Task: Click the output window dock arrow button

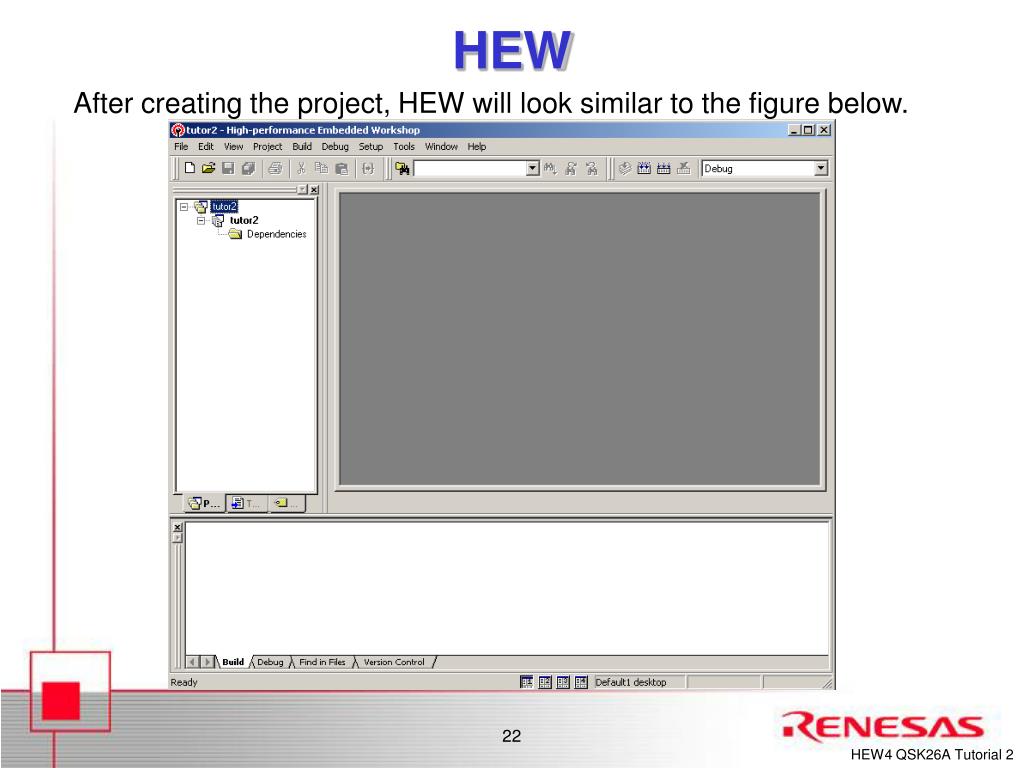Action: (177, 537)
